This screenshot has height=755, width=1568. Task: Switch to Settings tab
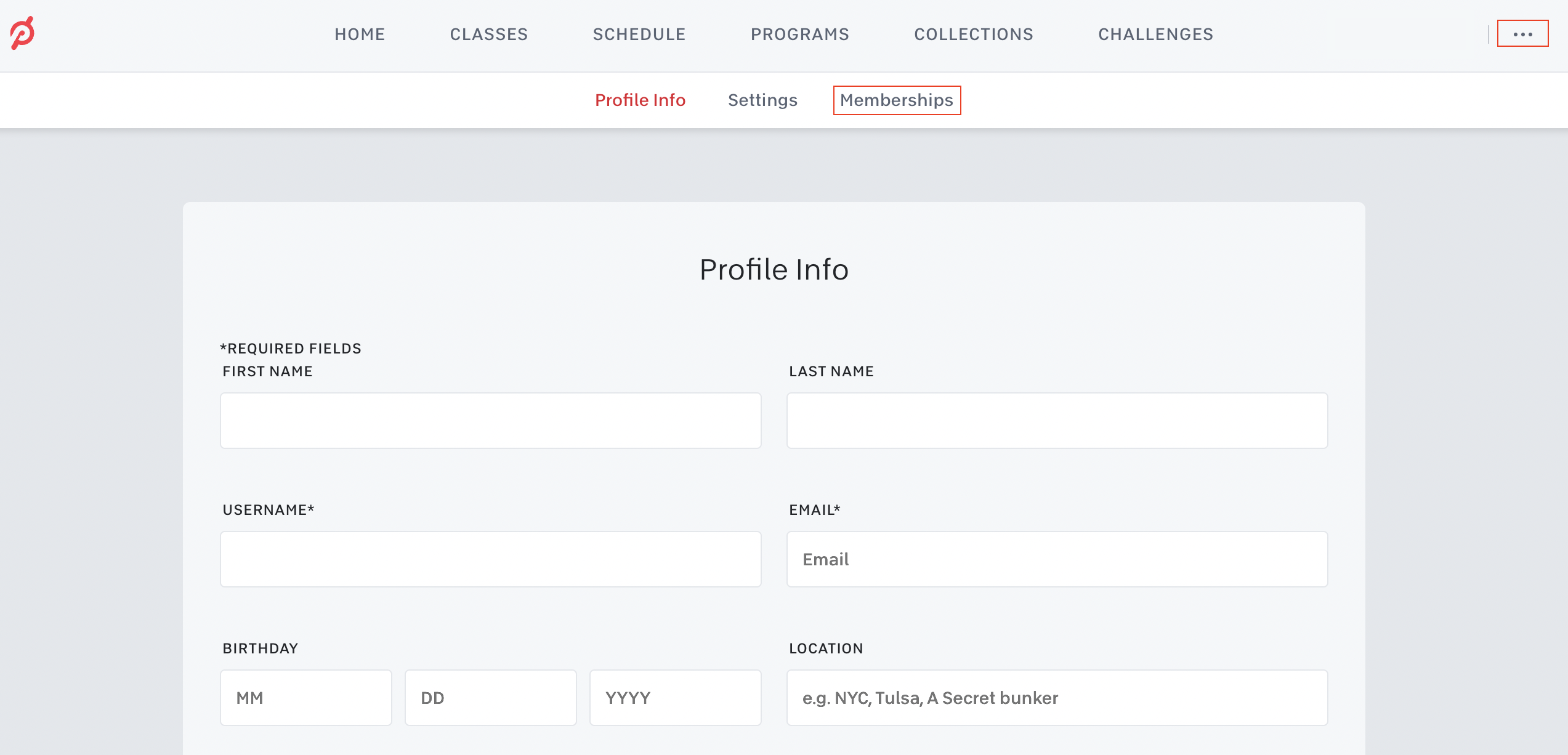coord(762,100)
